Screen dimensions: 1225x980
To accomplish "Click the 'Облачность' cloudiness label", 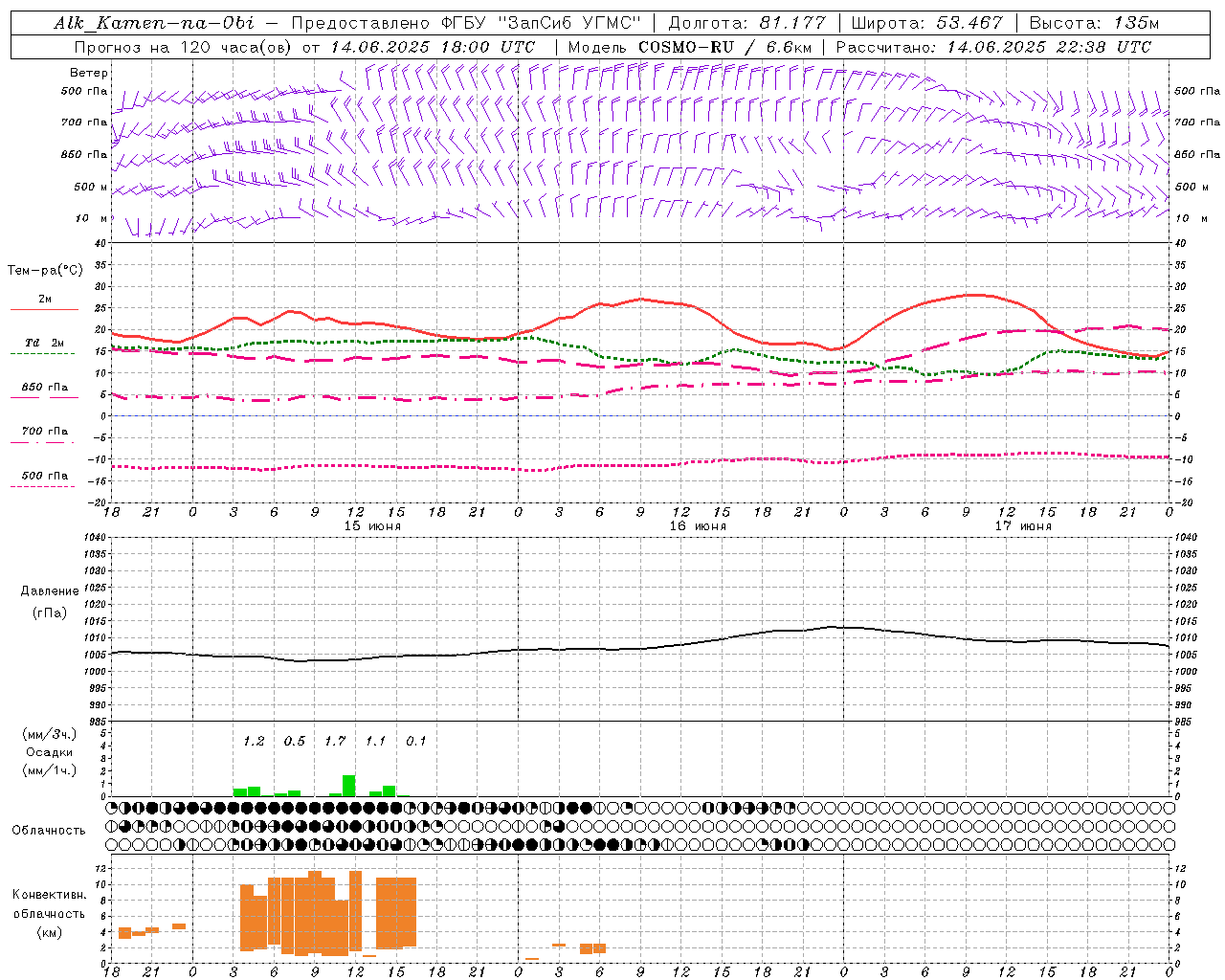I will click(x=49, y=831).
